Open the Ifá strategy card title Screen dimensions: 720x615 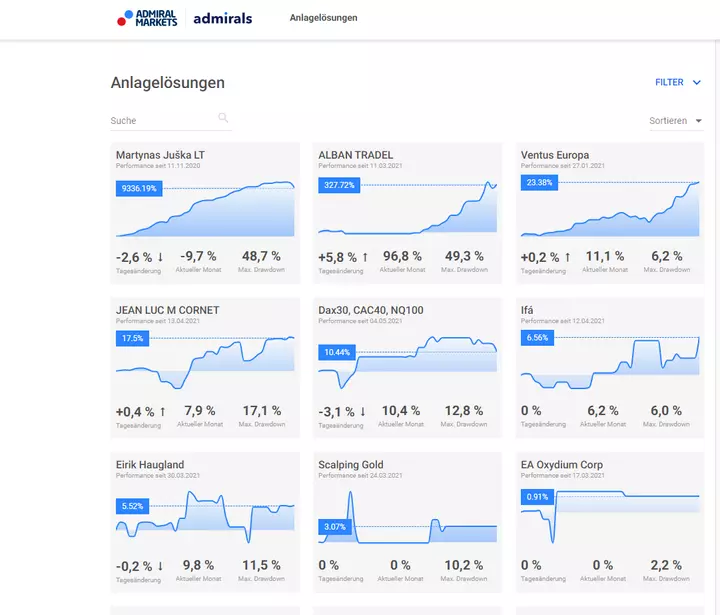pyautogui.click(x=527, y=310)
